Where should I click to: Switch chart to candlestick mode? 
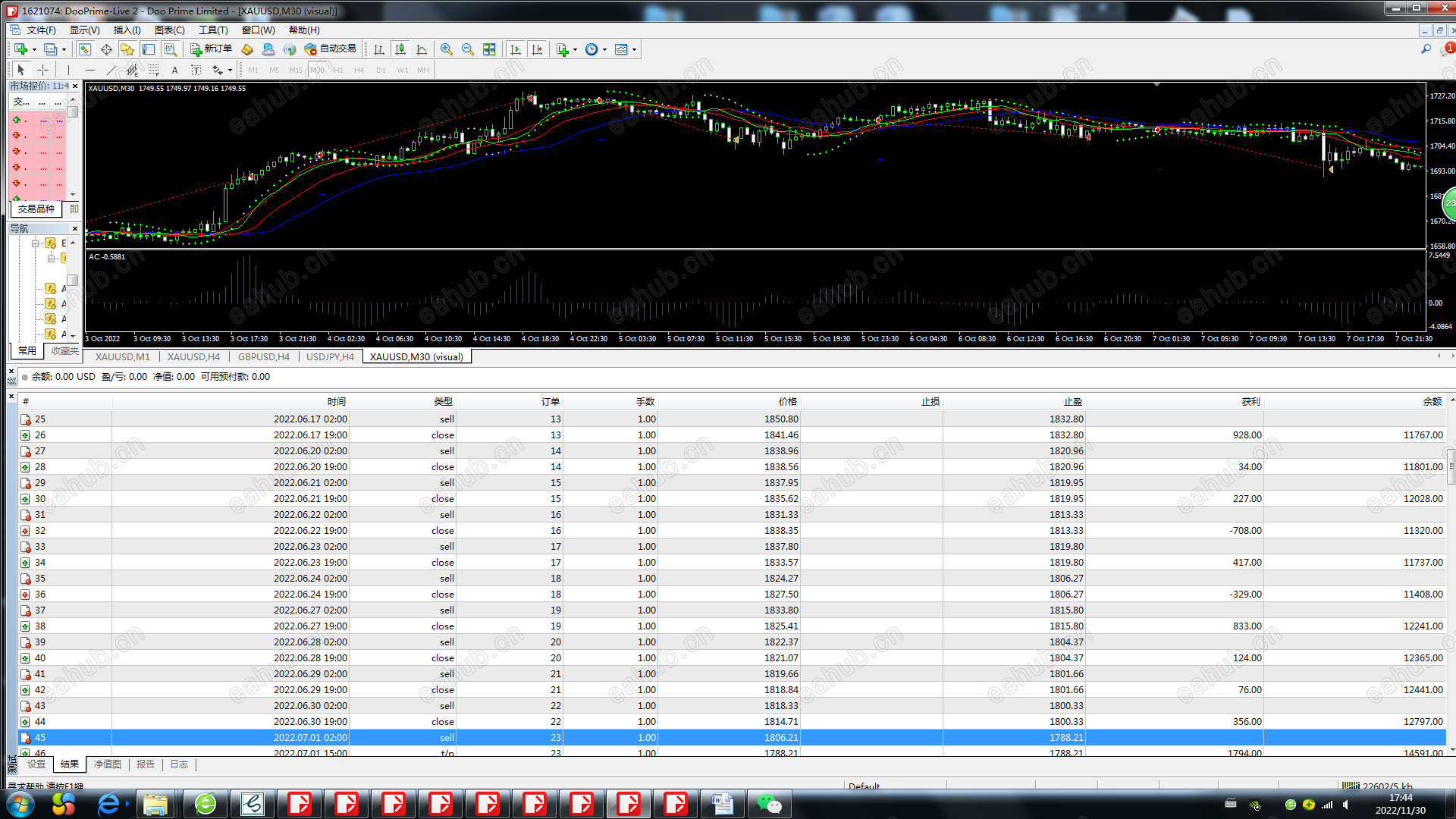[x=400, y=49]
